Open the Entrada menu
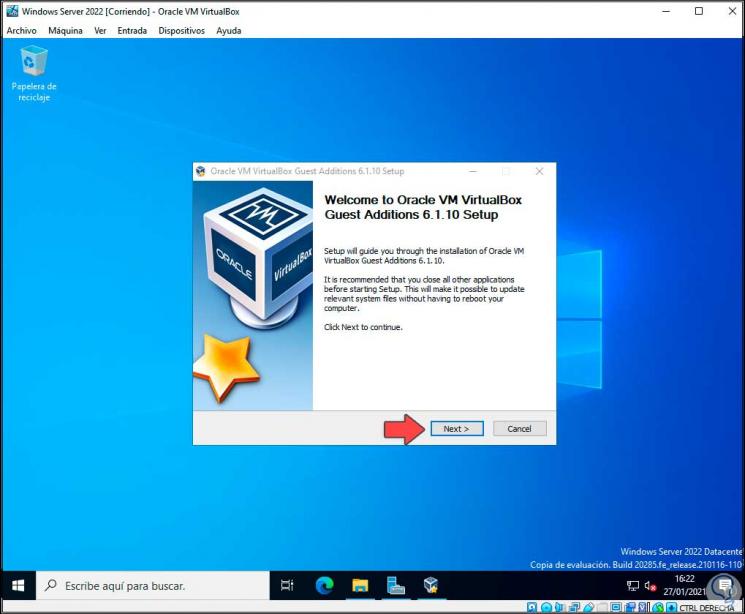 point(132,30)
